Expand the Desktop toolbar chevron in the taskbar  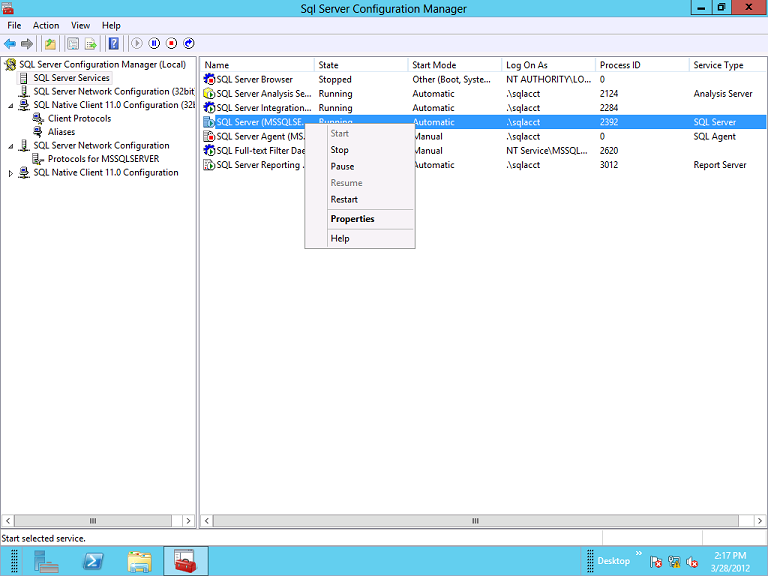click(x=639, y=553)
